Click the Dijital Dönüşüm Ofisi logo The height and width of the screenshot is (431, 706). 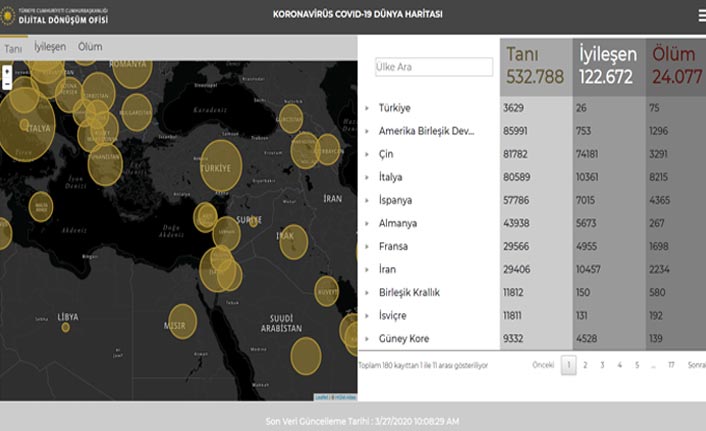(57, 15)
